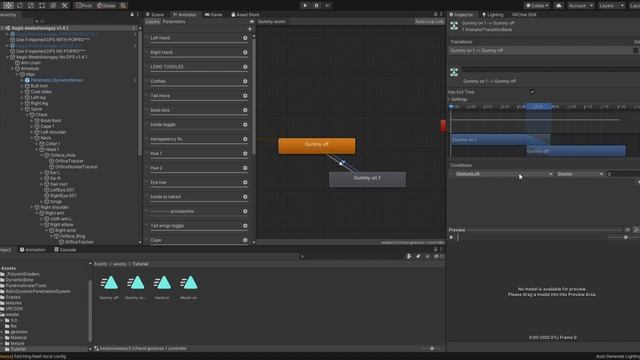640x360 pixels.
Task: Click the Pause button
Action: (316, 6)
